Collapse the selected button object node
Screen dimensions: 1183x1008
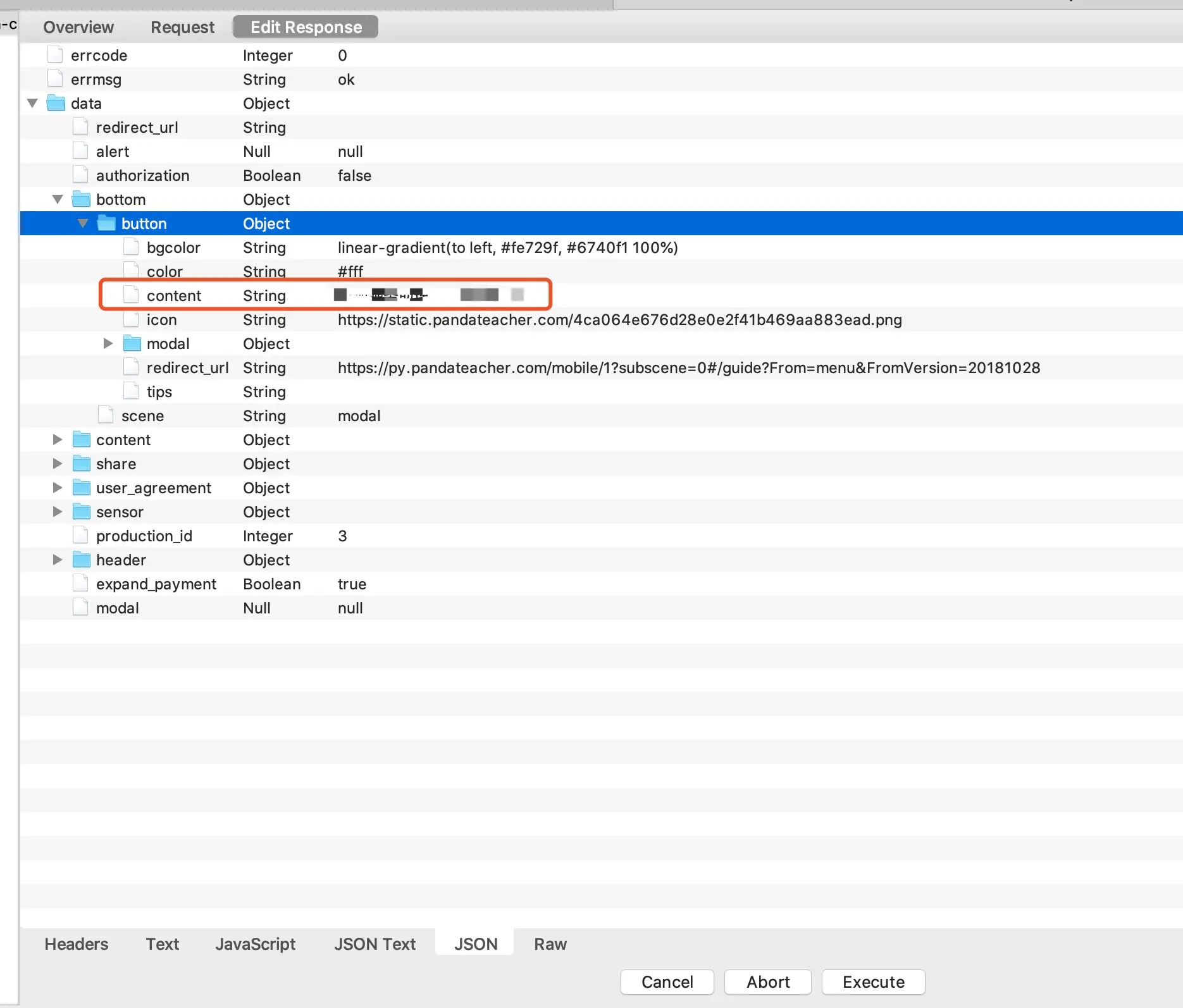(x=83, y=223)
